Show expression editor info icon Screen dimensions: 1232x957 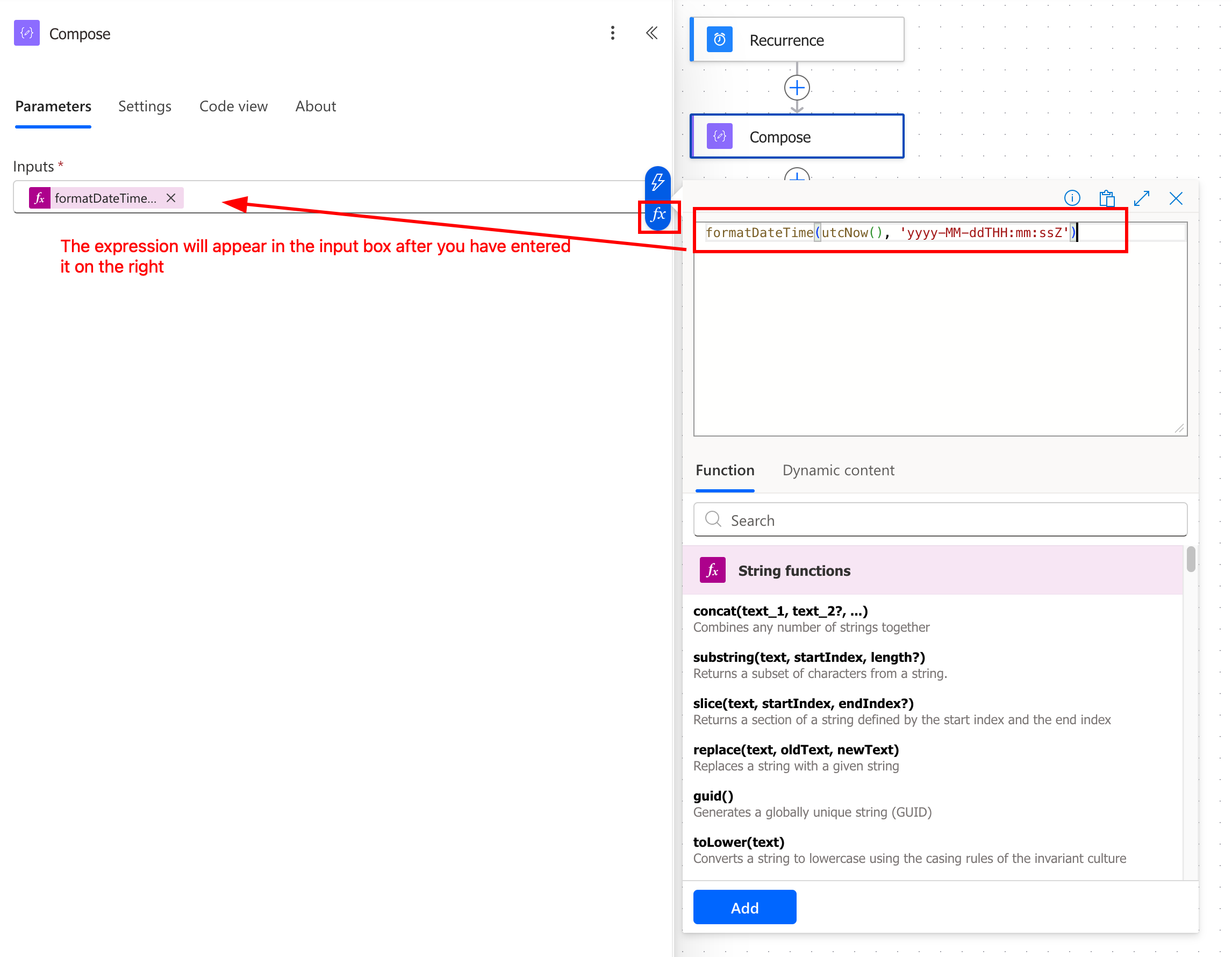(1072, 198)
